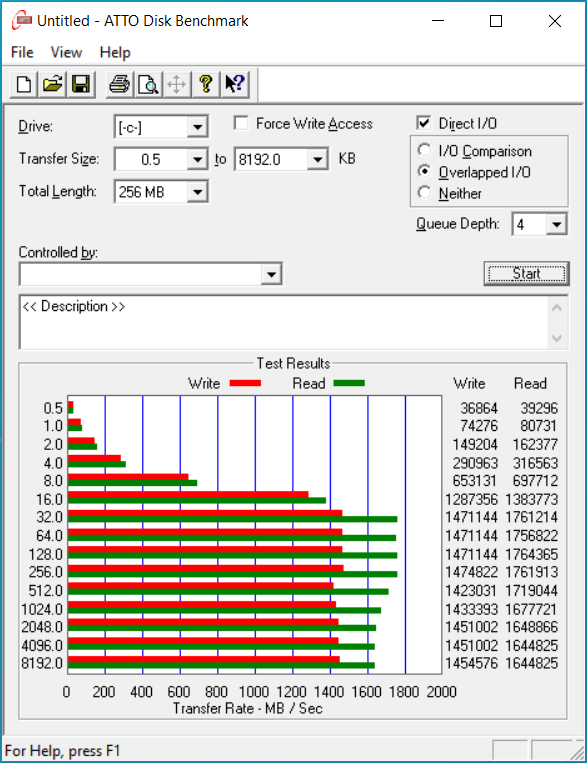
Task: Maximize the ATTO Disk Benchmark window
Action: (496, 21)
